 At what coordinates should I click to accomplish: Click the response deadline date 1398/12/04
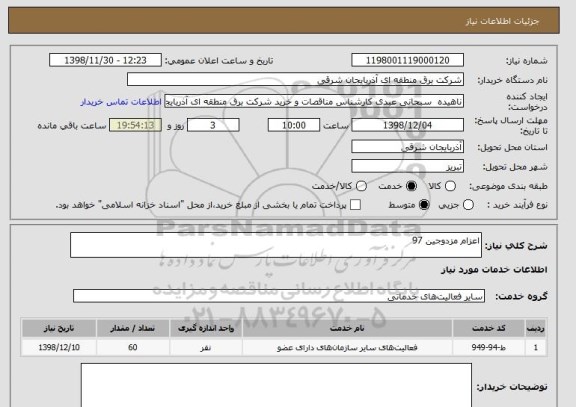point(407,125)
